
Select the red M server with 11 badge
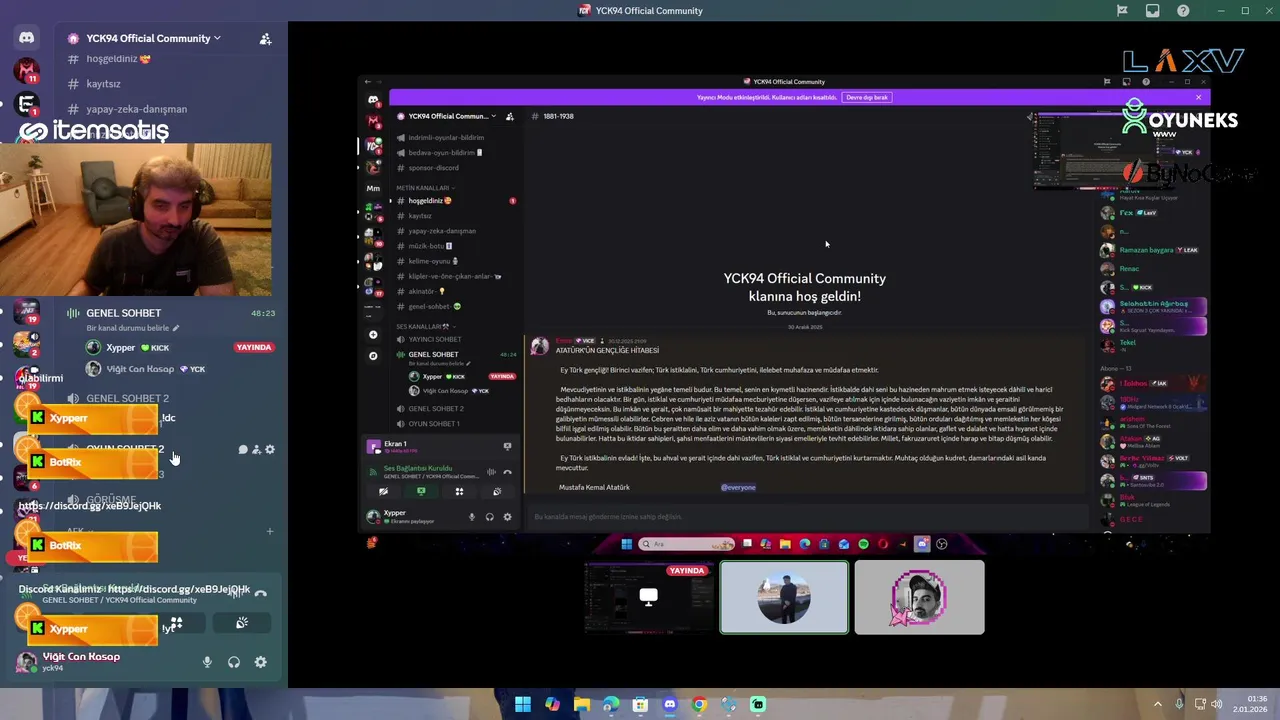point(27,71)
